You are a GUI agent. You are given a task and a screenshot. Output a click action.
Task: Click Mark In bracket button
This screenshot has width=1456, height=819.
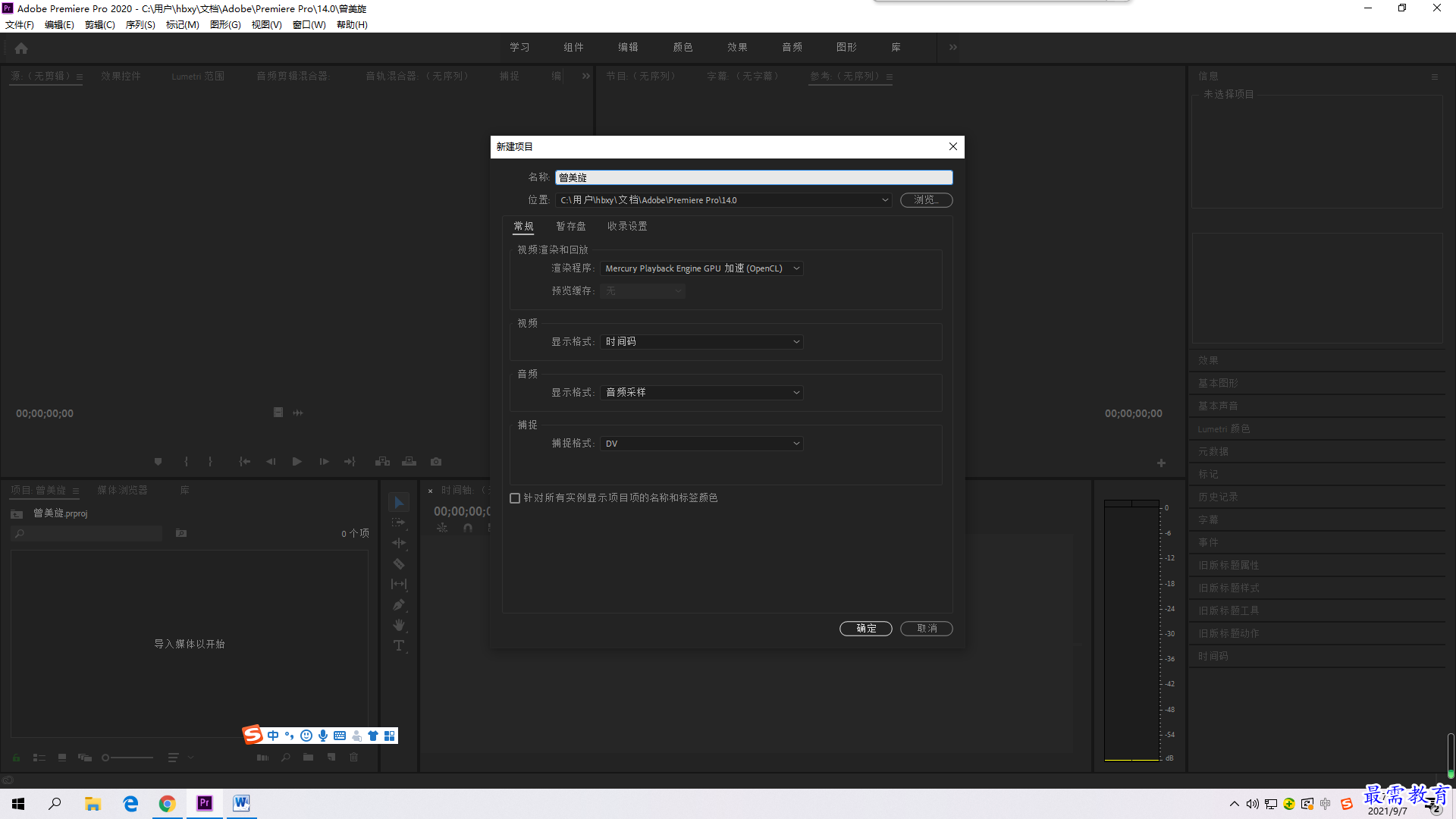(x=186, y=461)
